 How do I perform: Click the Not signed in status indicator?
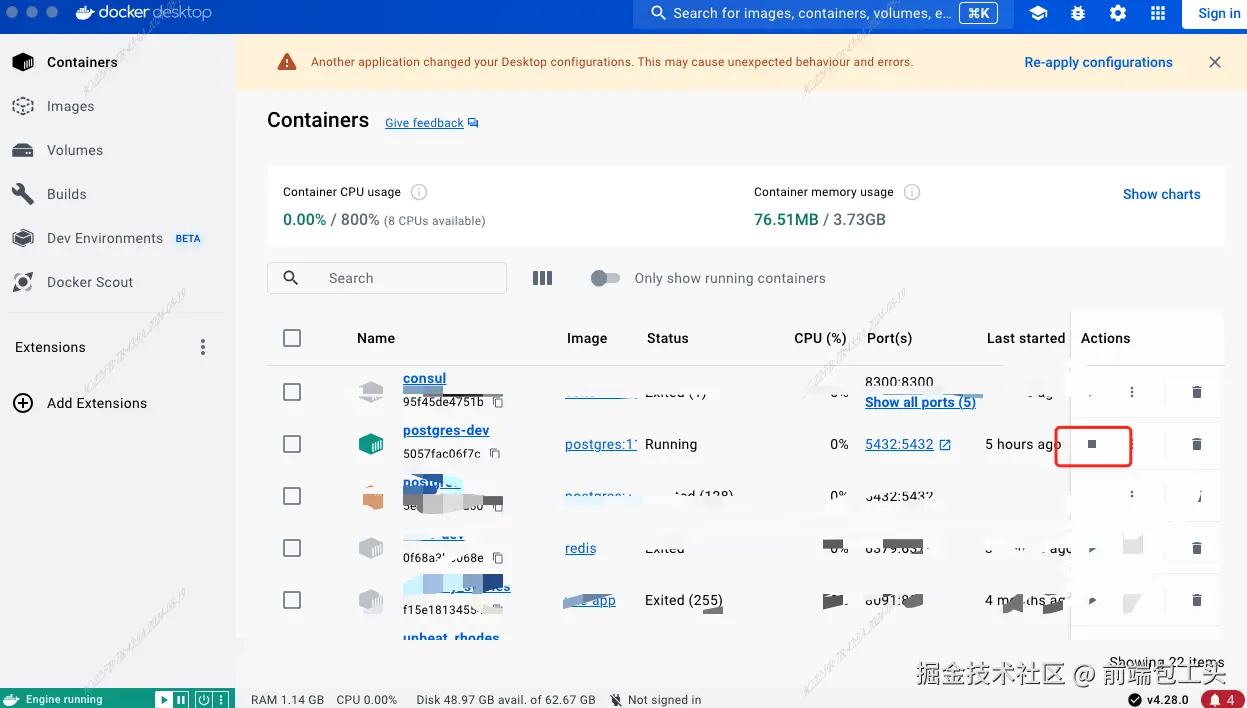(x=656, y=700)
